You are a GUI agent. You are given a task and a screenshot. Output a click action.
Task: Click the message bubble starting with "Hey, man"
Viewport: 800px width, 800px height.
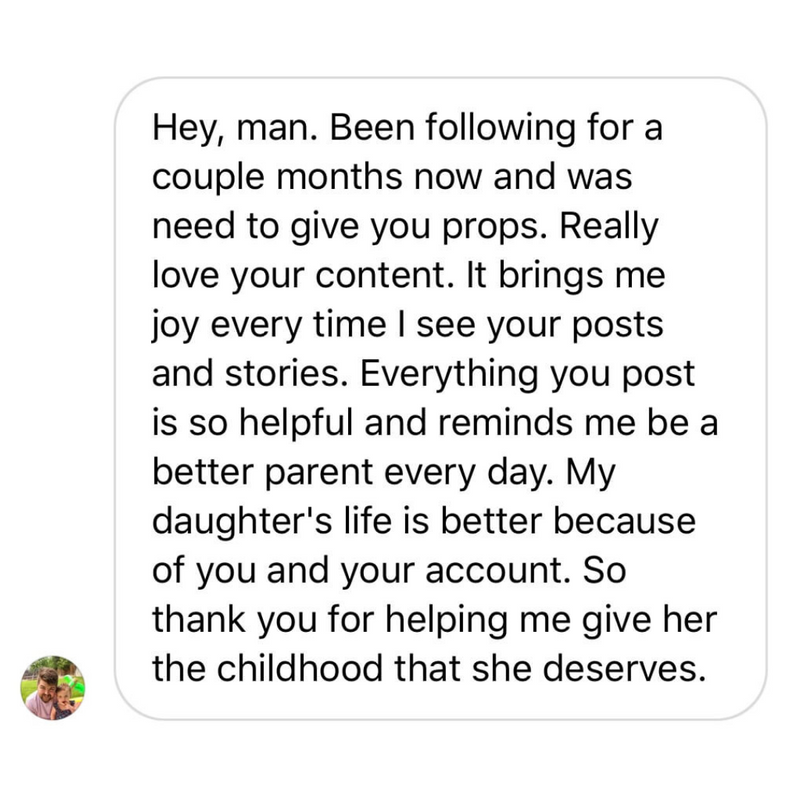(x=440, y=400)
